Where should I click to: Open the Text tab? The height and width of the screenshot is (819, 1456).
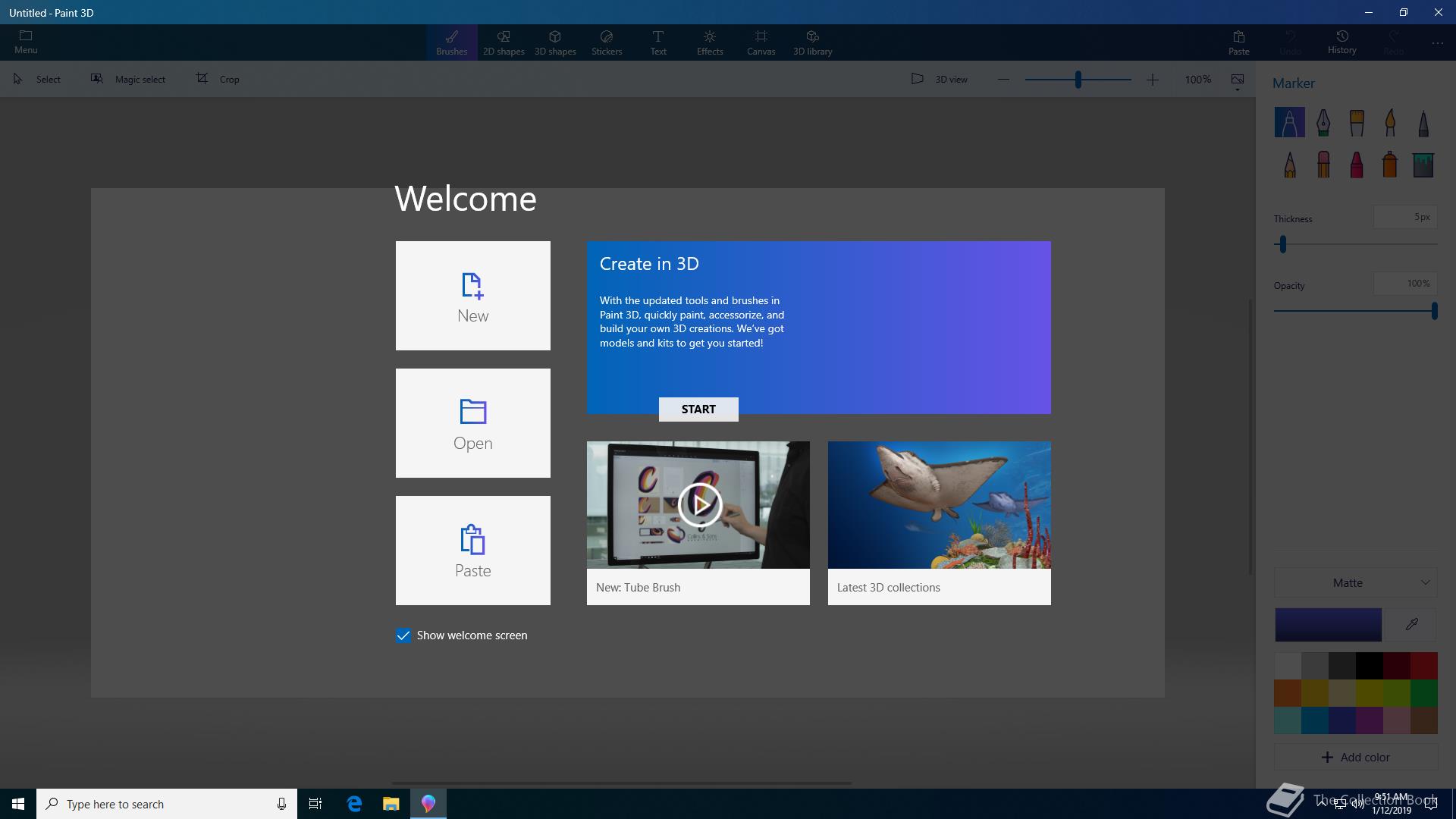click(658, 42)
